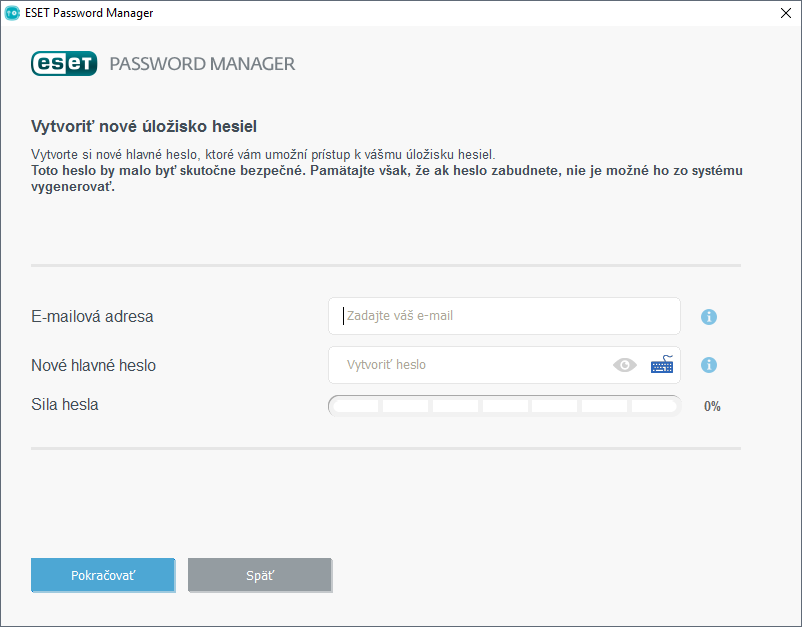Click the 'PASSWORD MANAGER' title text
Screen dimensions: 802x627
click(202, 64)
